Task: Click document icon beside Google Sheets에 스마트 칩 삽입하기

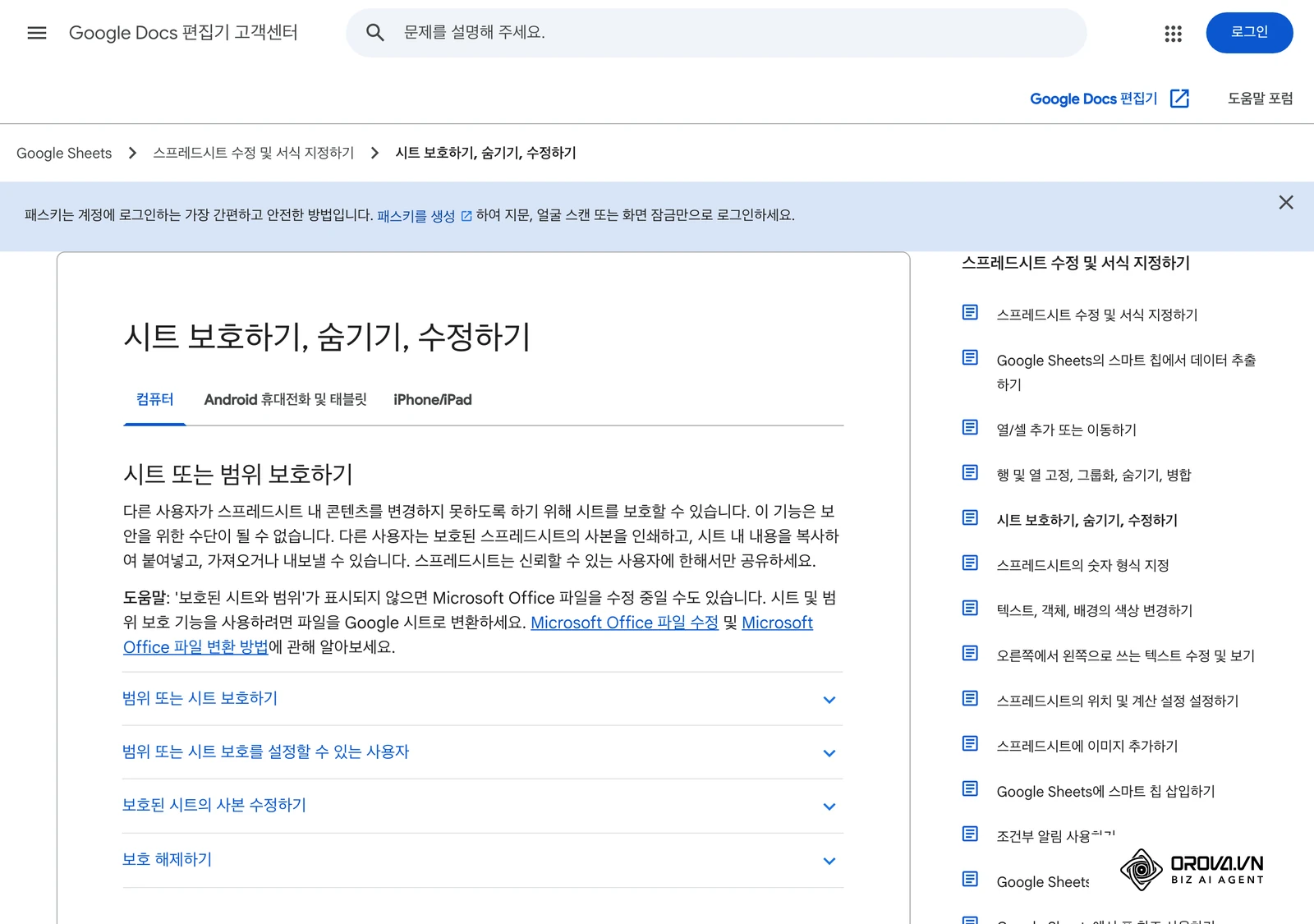Action: pos(970,788)
